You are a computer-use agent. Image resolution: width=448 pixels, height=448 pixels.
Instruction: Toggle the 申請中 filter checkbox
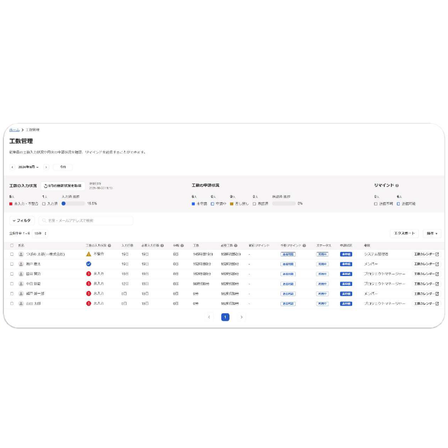[x=212, y=204]
